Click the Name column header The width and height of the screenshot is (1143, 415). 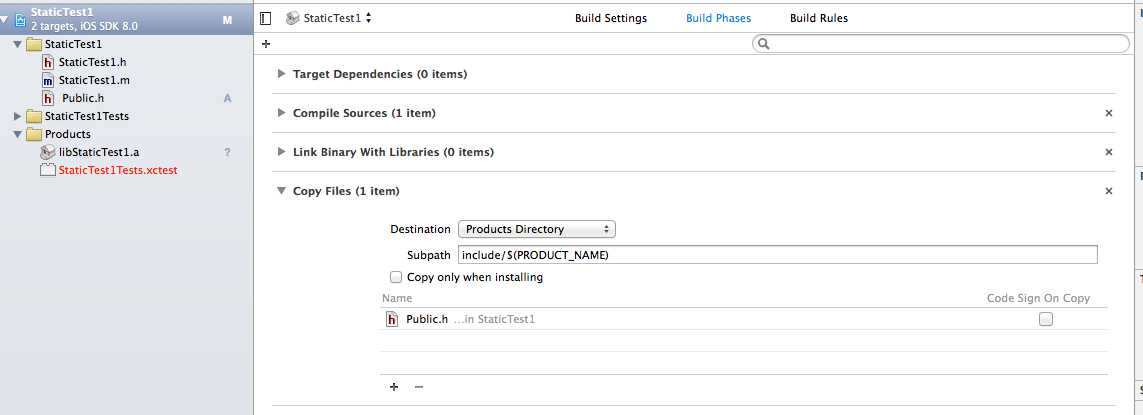(x=397, y=298)
